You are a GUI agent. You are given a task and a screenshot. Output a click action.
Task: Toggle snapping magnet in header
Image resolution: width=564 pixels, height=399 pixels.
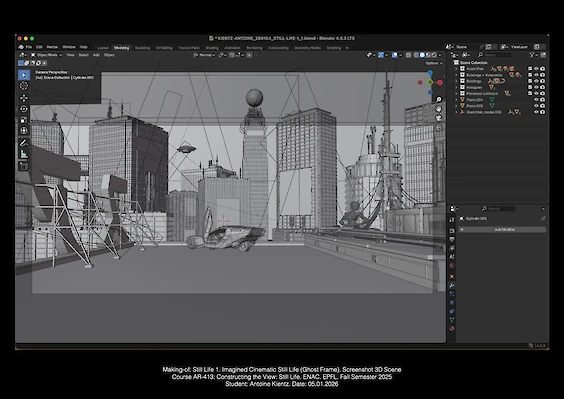232,55
